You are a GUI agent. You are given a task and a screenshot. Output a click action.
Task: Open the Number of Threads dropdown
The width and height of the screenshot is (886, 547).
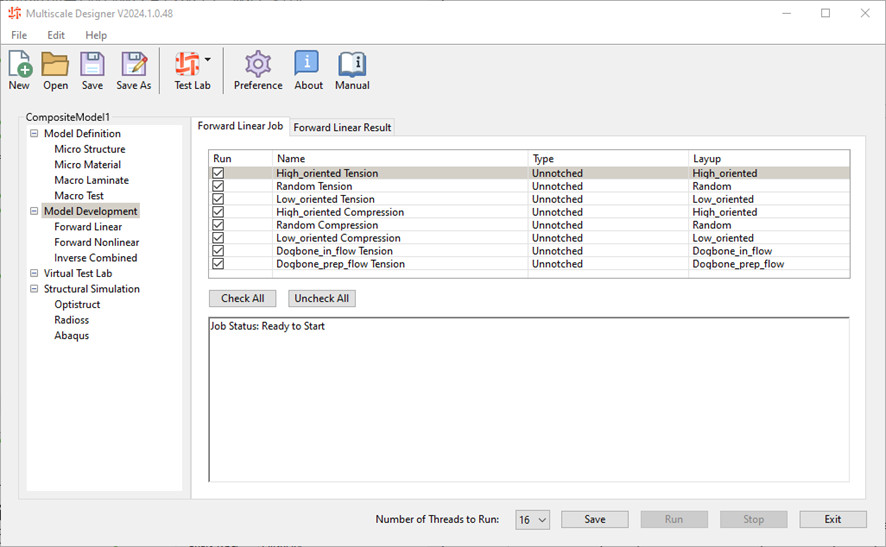(532, 520)
